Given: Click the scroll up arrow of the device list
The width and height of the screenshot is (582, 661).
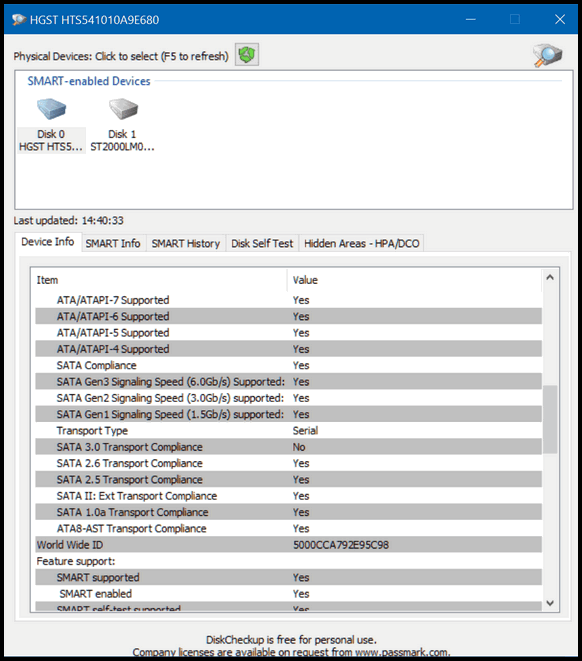Looking at the screenshot, I should [x=550, y=277].
